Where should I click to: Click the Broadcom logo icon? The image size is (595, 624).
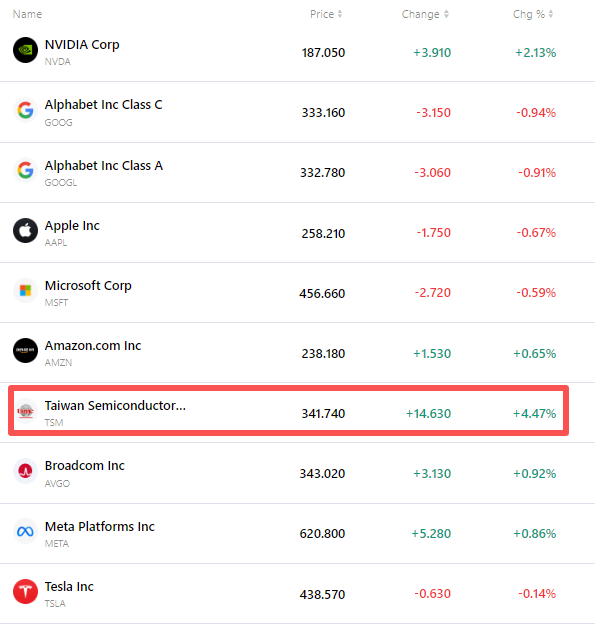(x=25, y=471)
